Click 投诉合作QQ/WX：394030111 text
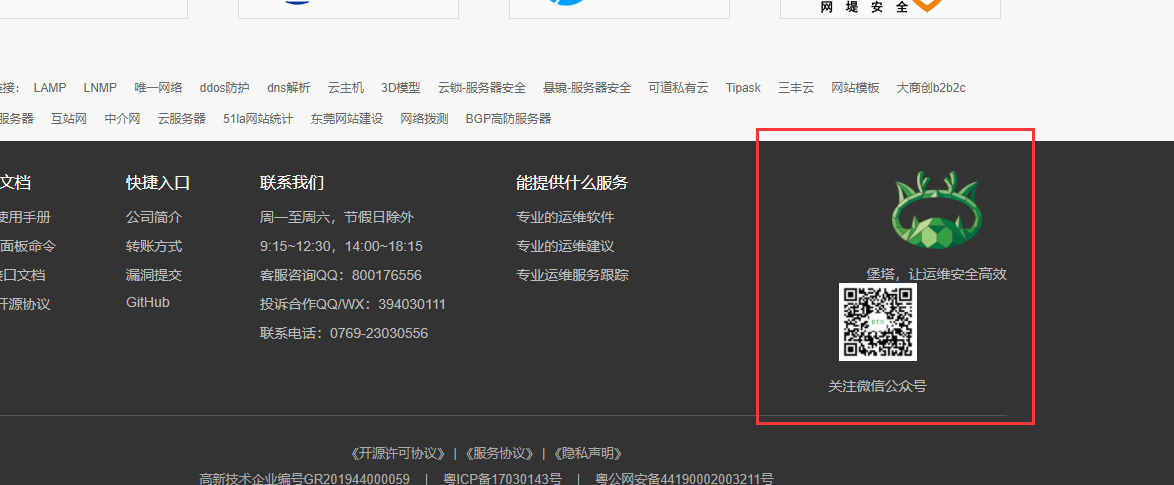Screen dimensions: 1174x485 pos(353,305)
